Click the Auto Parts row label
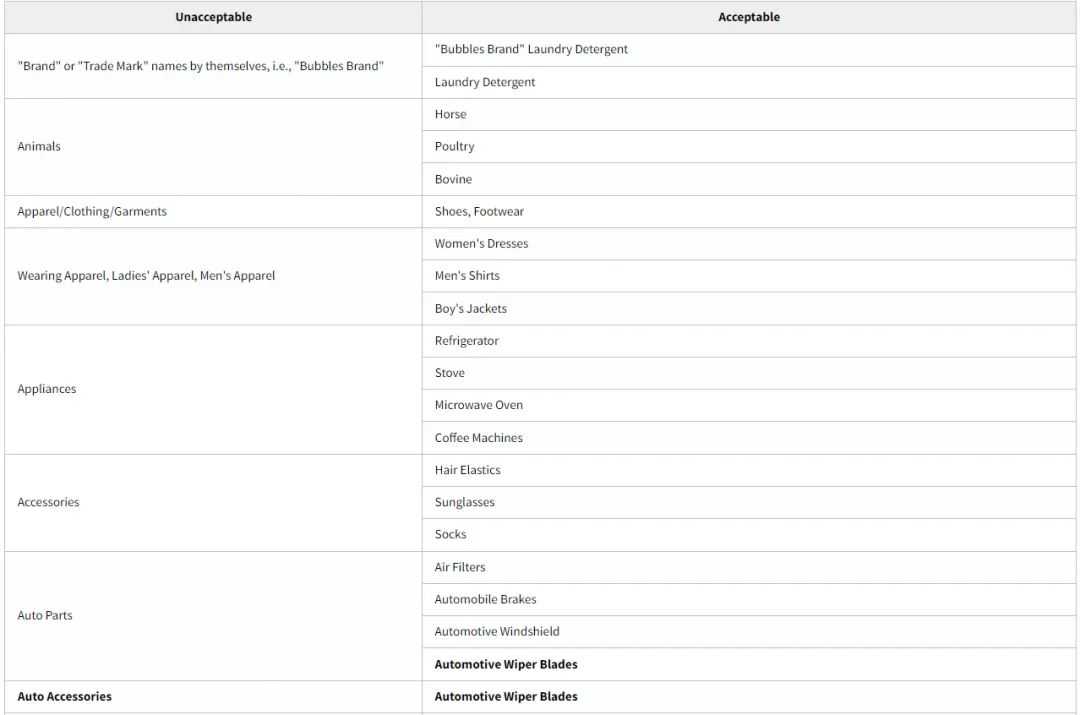 click(x=213, y=616)
